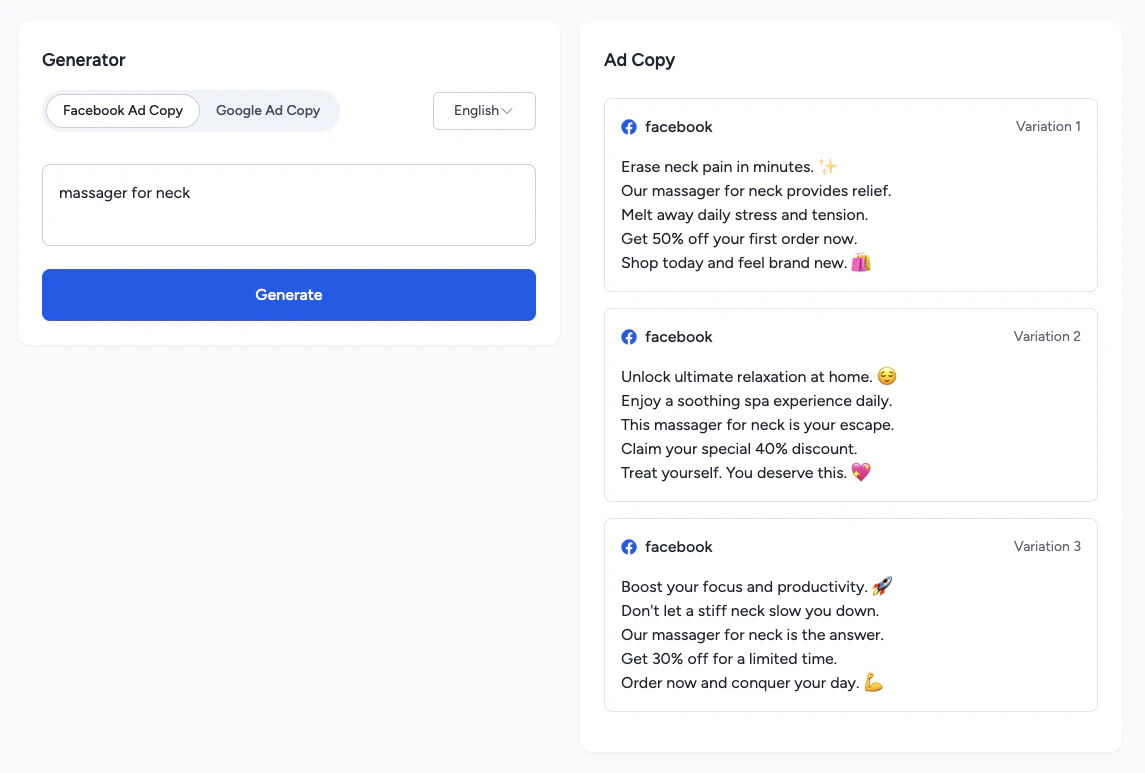The width and height of the screenshot is (1145, 773).
Task: Click the Variation 3 label
Action: tap(1047, 547)
